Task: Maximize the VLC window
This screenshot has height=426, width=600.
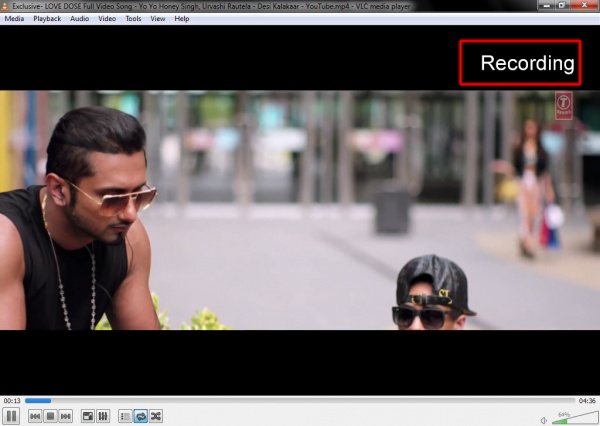Action: pyautogui.click(x=562, y=5)
